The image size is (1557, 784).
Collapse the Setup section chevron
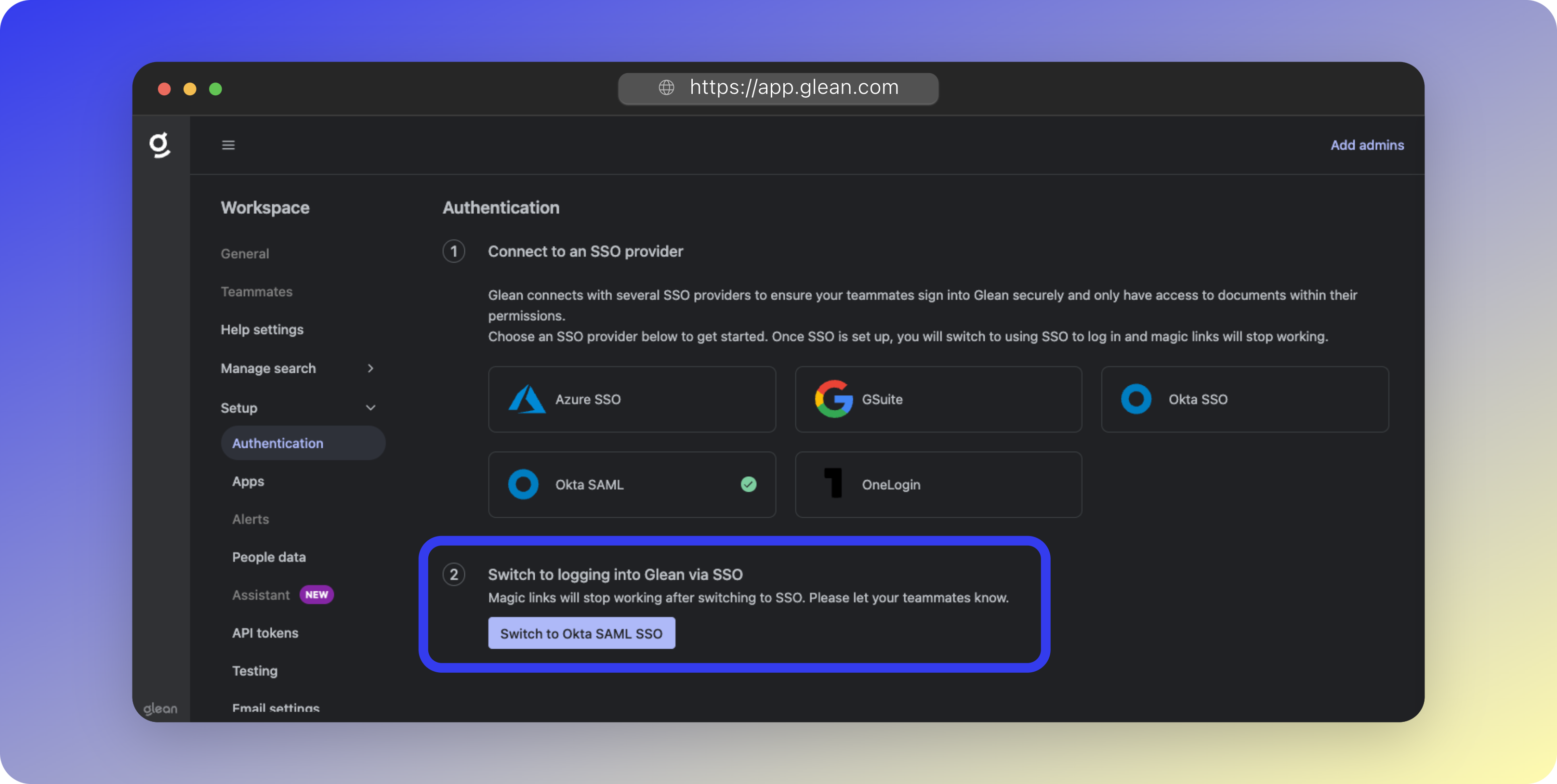pyautogui.click(x=370, y=408)
